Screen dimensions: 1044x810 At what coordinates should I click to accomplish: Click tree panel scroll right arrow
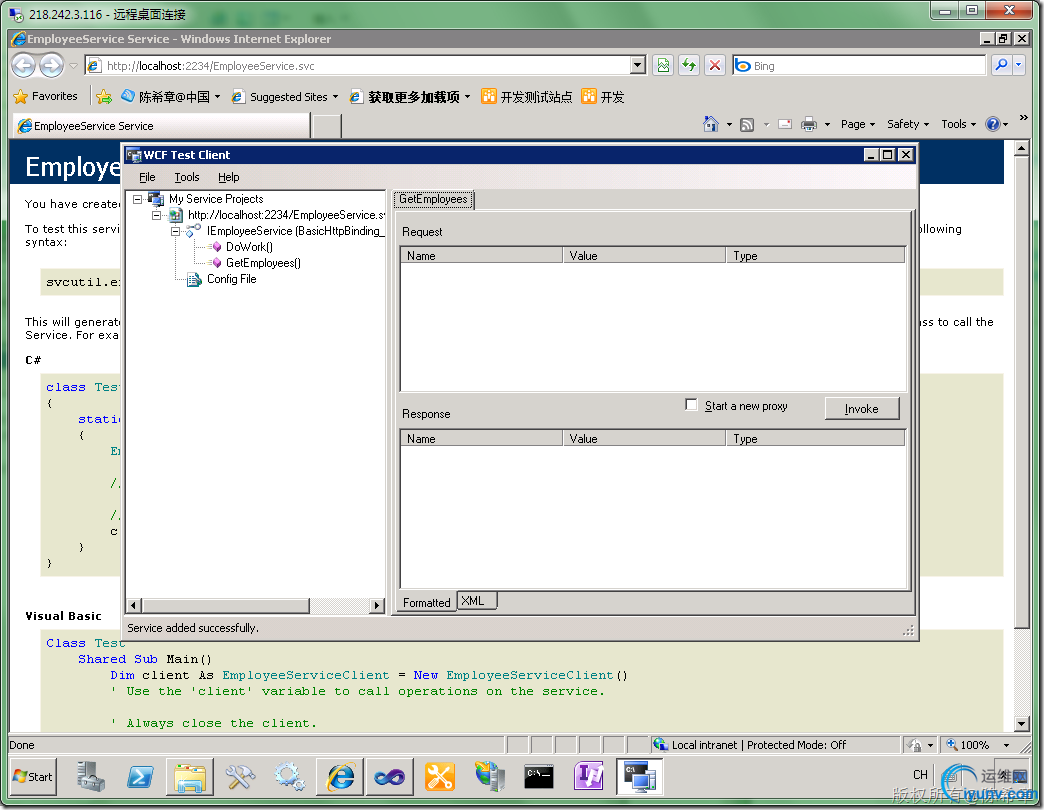point(377,606)
